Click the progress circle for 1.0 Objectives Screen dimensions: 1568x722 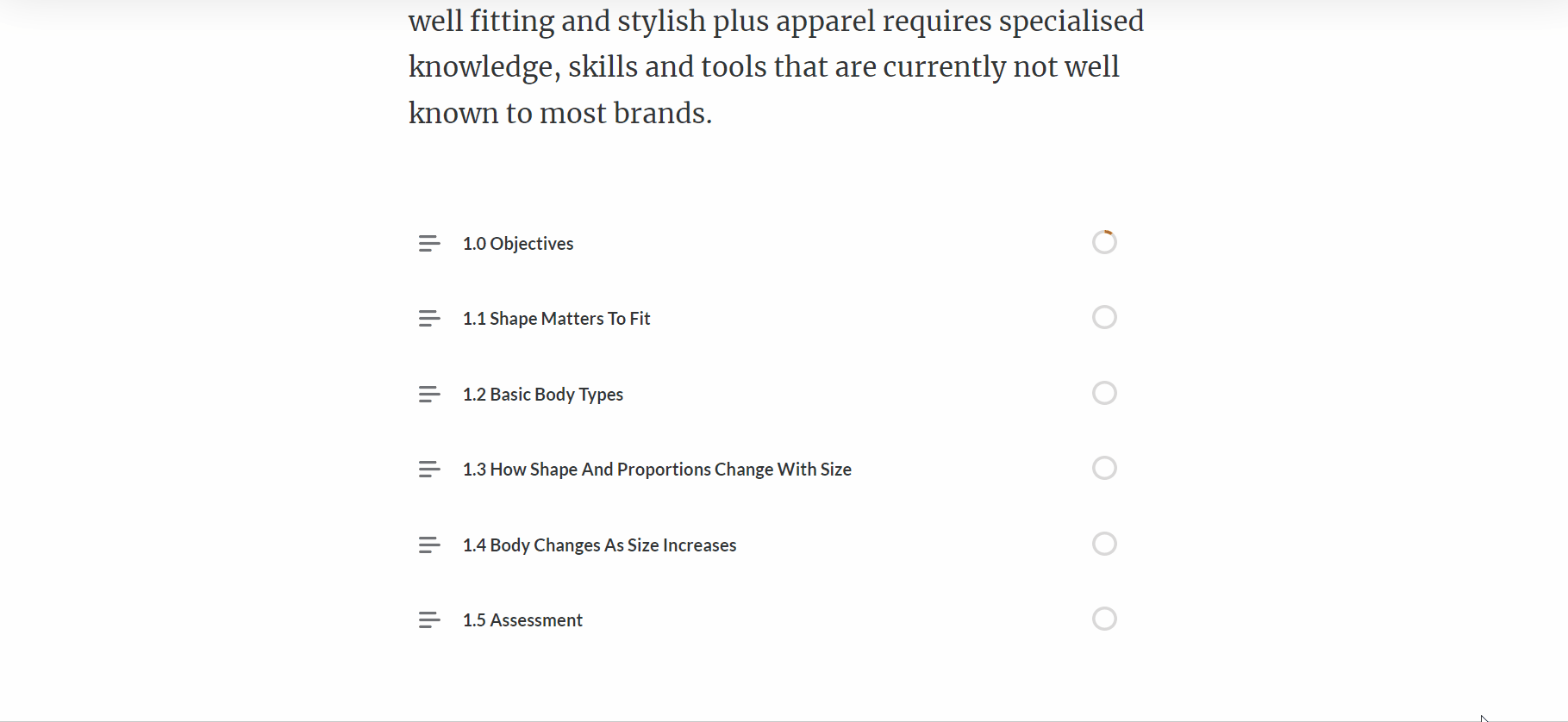[x=1104, y=242]
